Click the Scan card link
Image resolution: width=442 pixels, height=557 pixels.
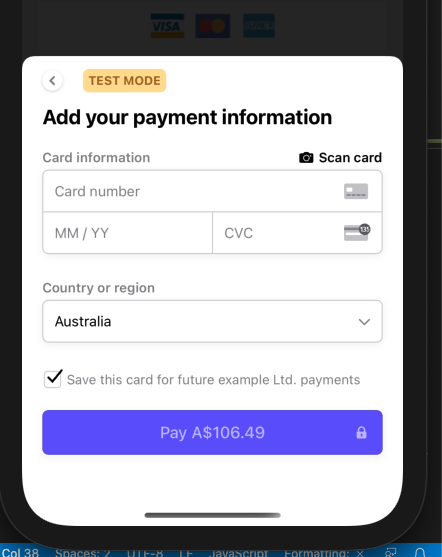tap(350, 157)
